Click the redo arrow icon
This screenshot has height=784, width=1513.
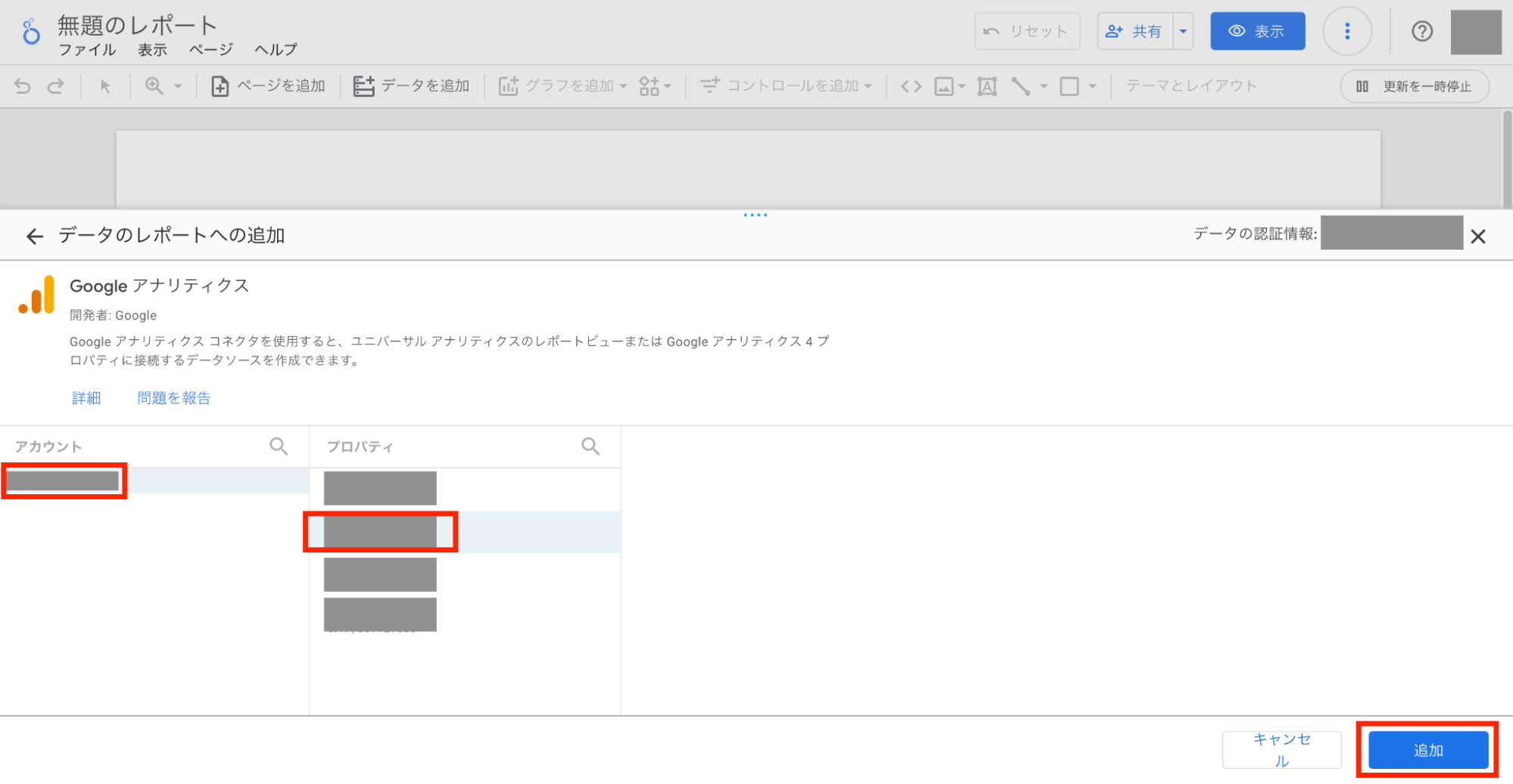56,86
